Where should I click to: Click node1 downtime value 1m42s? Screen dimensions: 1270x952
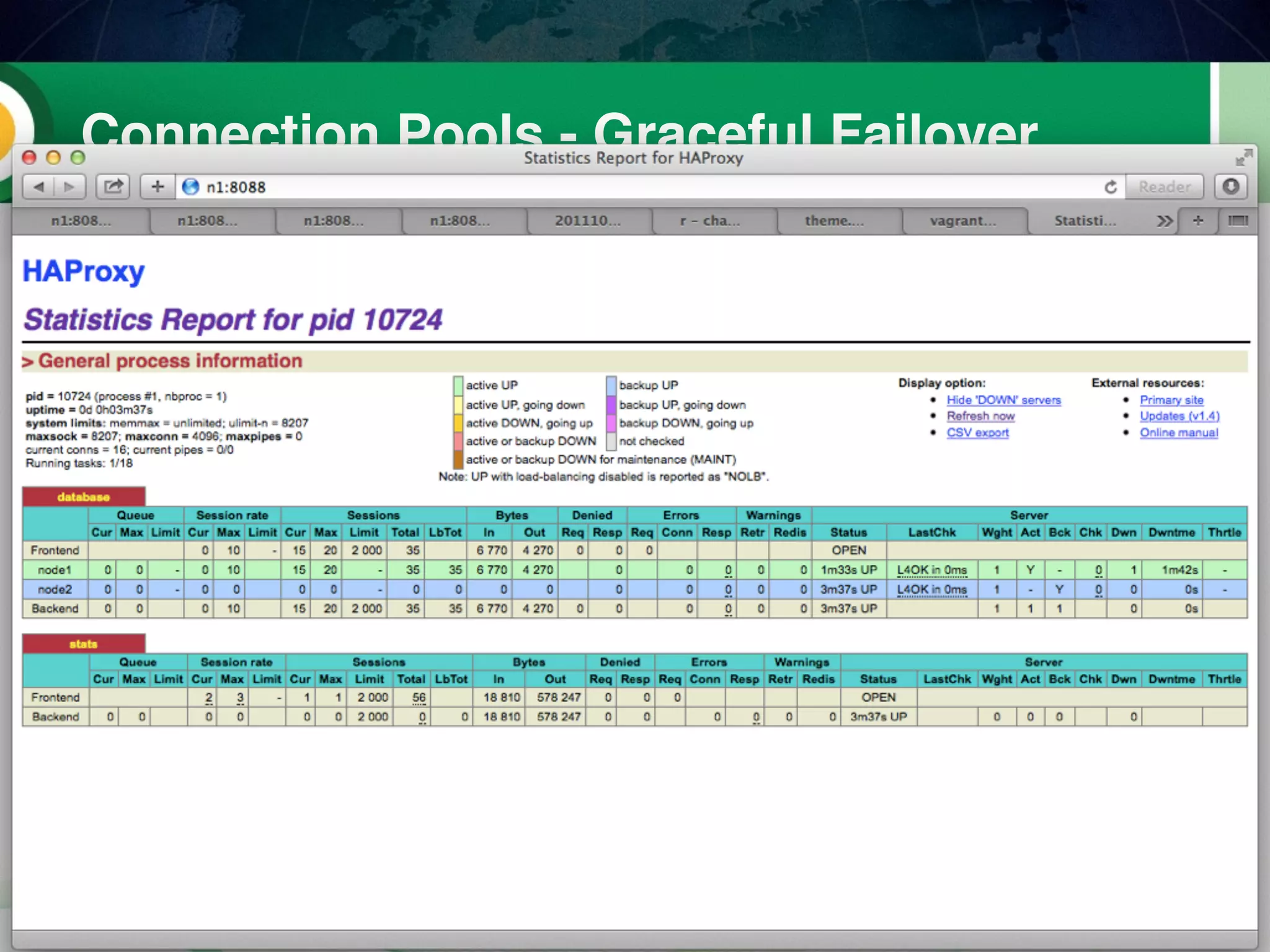pos(1179,570)
